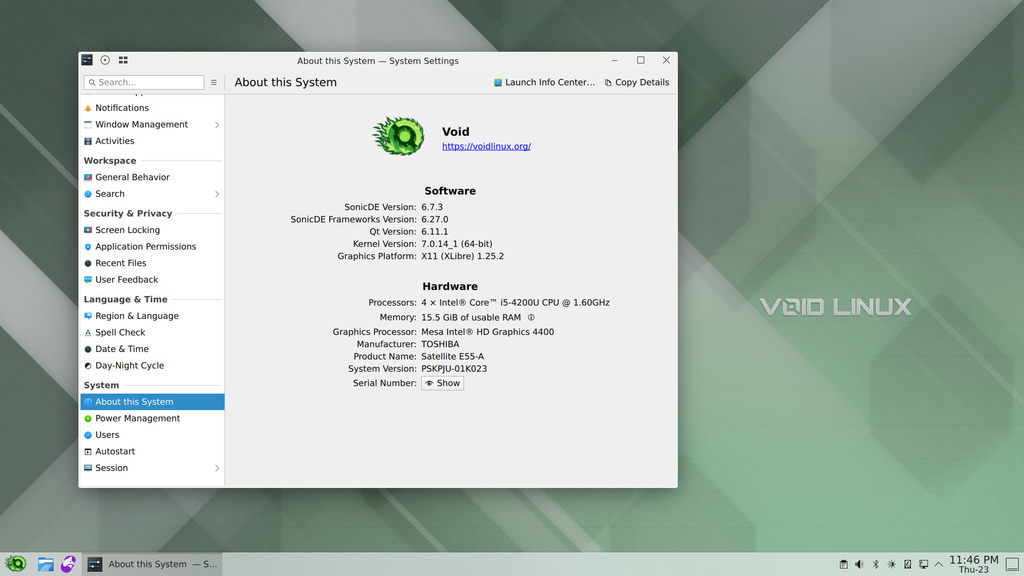Click the Satellite E55-A product name

(x=453, y=357)
